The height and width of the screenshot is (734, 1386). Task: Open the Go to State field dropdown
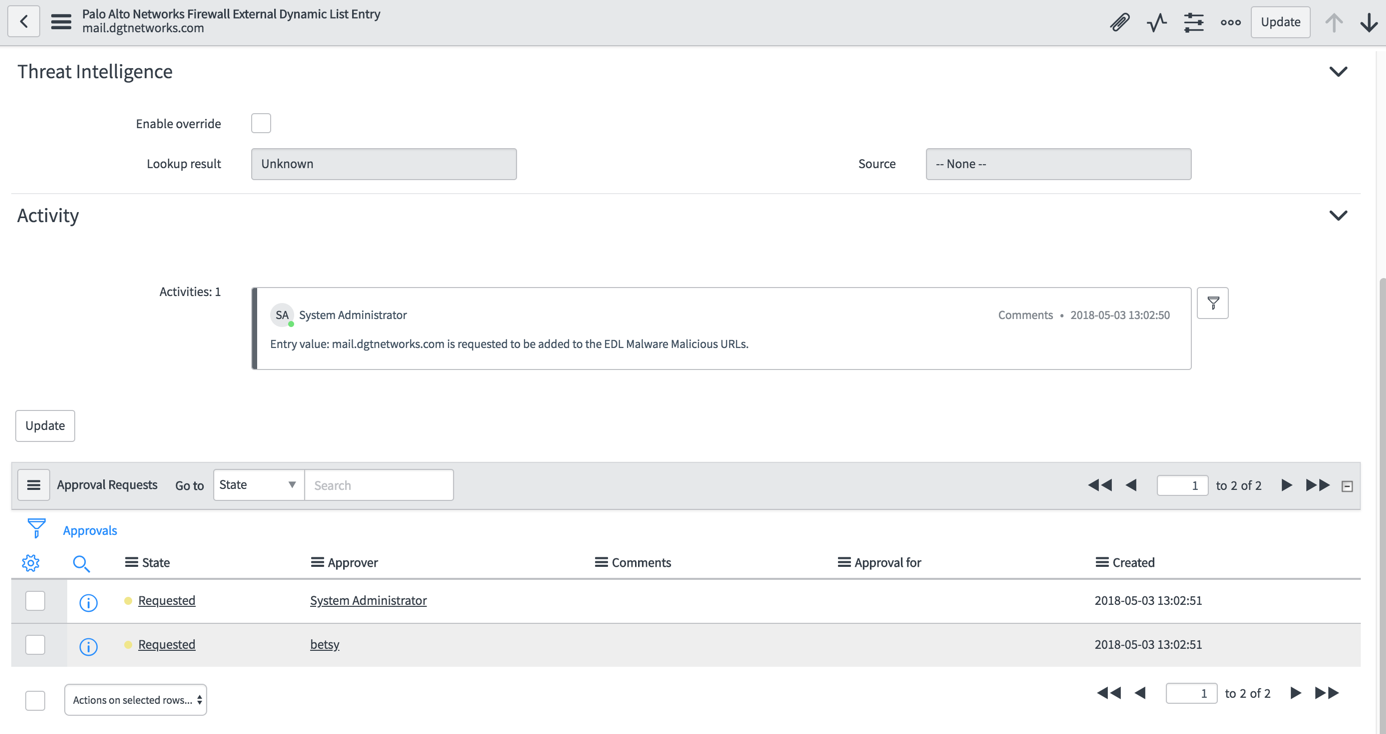259,485
